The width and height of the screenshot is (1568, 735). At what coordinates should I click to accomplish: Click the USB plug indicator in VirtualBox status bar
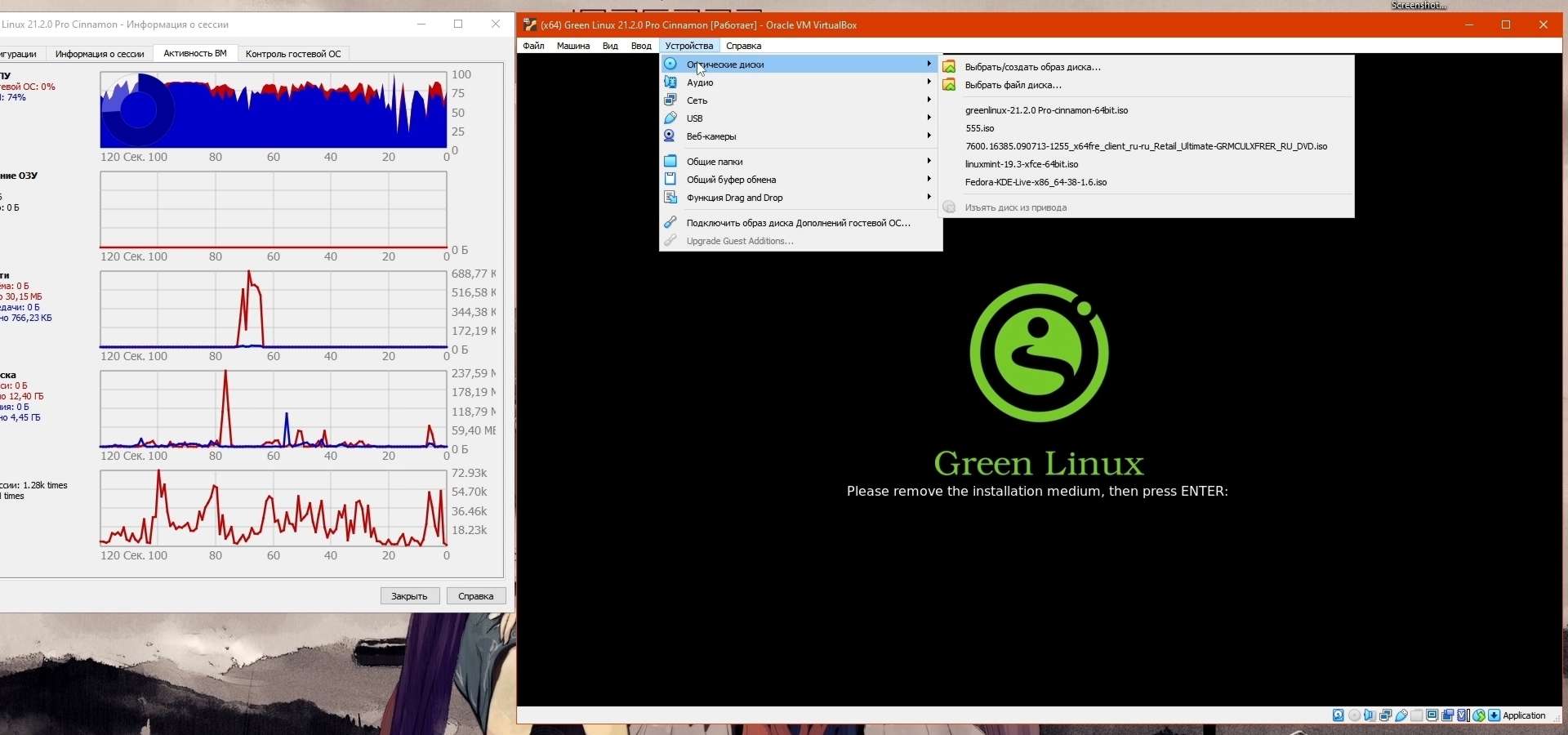(x=1401, y=715)
